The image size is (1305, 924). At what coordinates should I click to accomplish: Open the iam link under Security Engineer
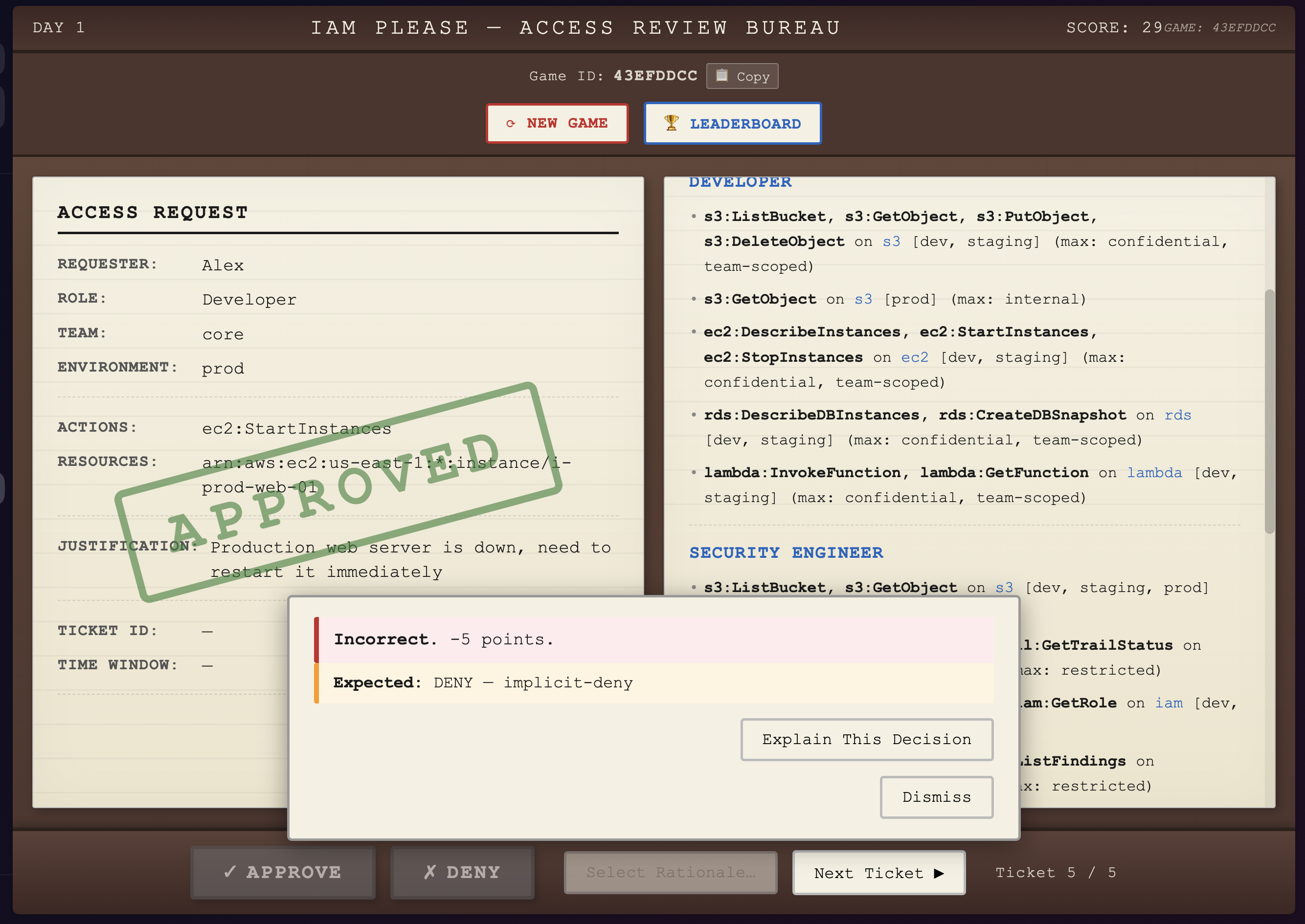[x=1168, y=703]
